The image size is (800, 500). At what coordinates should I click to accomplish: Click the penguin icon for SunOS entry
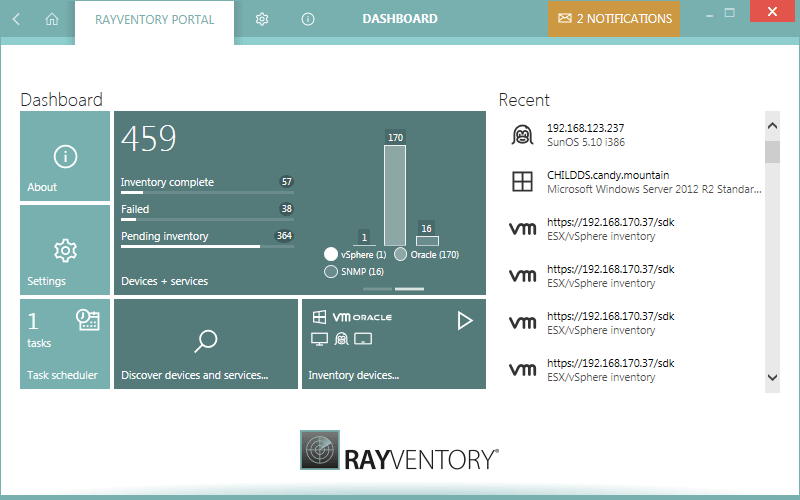(x=522, y=135)
